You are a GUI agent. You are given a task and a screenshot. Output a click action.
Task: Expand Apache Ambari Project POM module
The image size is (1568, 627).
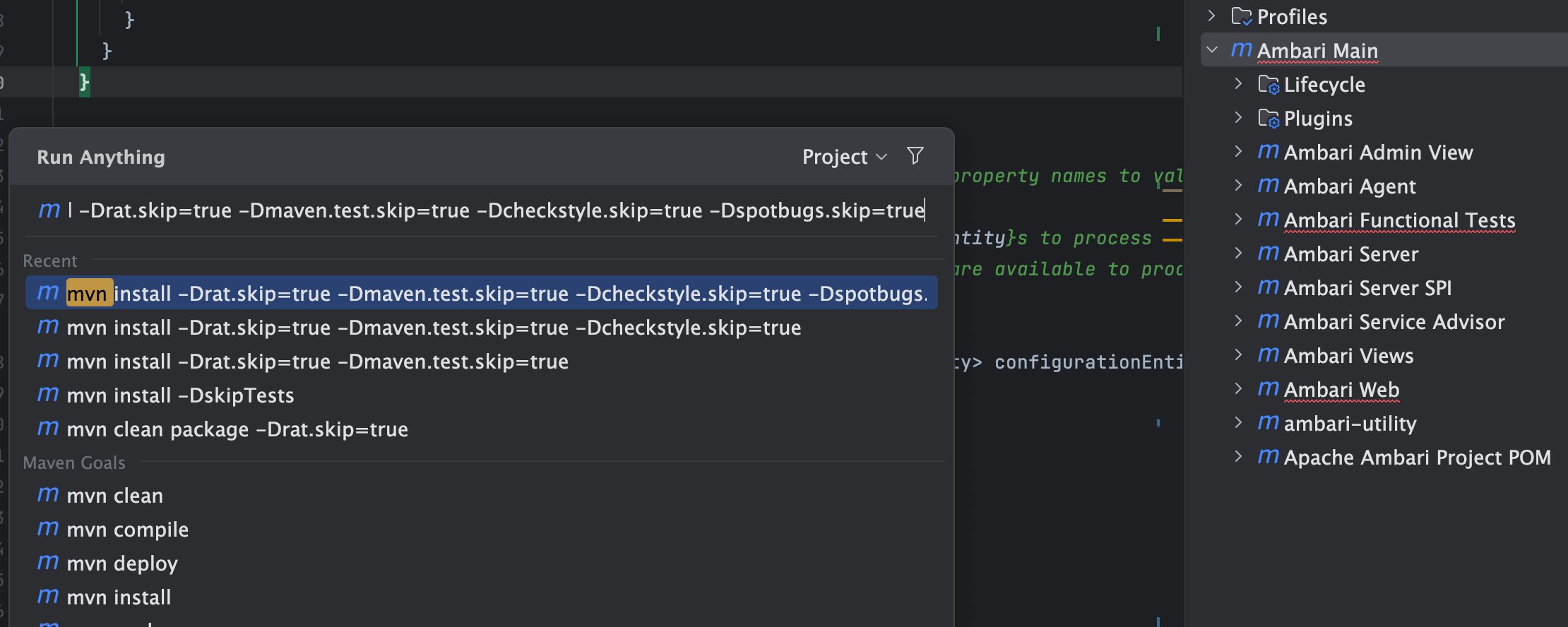(1238, 456)
